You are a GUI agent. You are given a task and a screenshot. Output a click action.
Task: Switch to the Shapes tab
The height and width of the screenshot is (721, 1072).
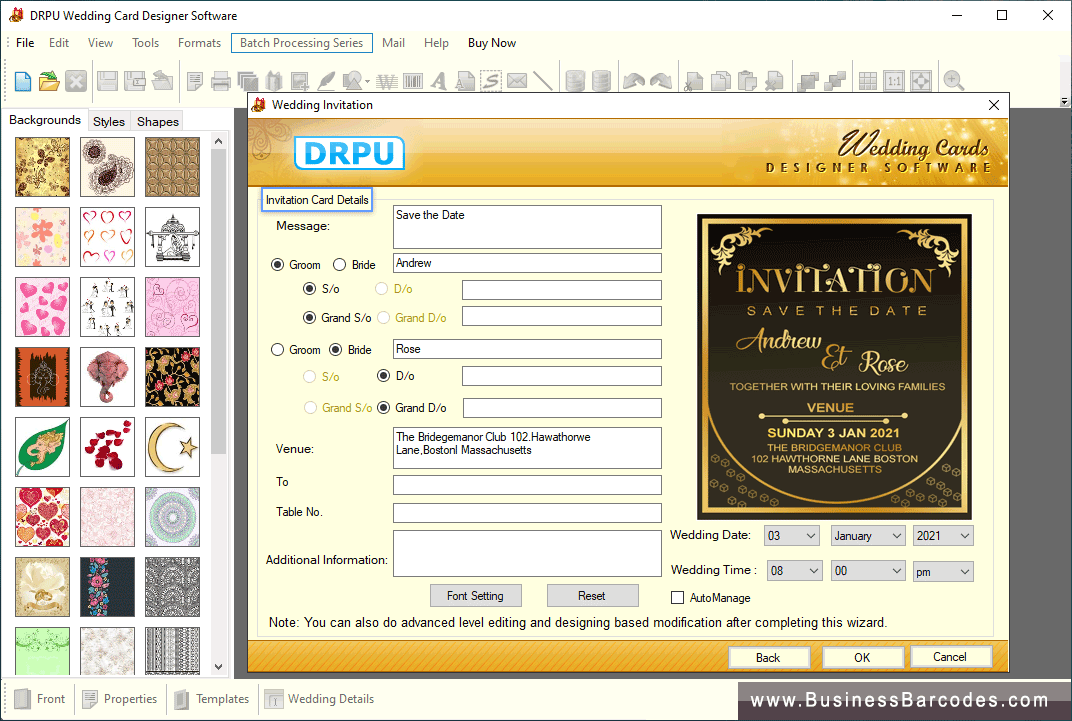click(x=158, y=122)
